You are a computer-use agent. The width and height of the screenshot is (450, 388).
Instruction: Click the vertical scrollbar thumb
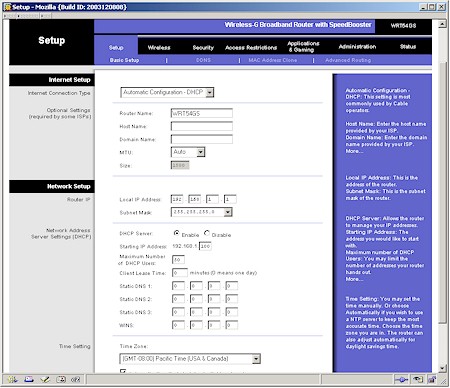pyautogui.click(x=442, y=193)
